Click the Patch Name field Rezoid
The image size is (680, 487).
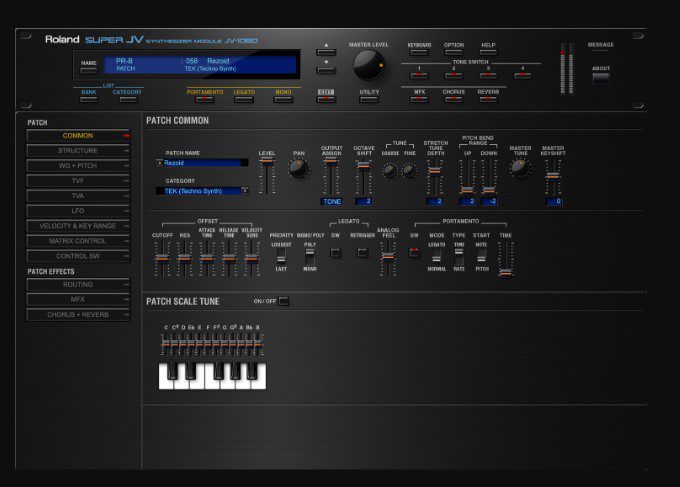tap(202, 163)
